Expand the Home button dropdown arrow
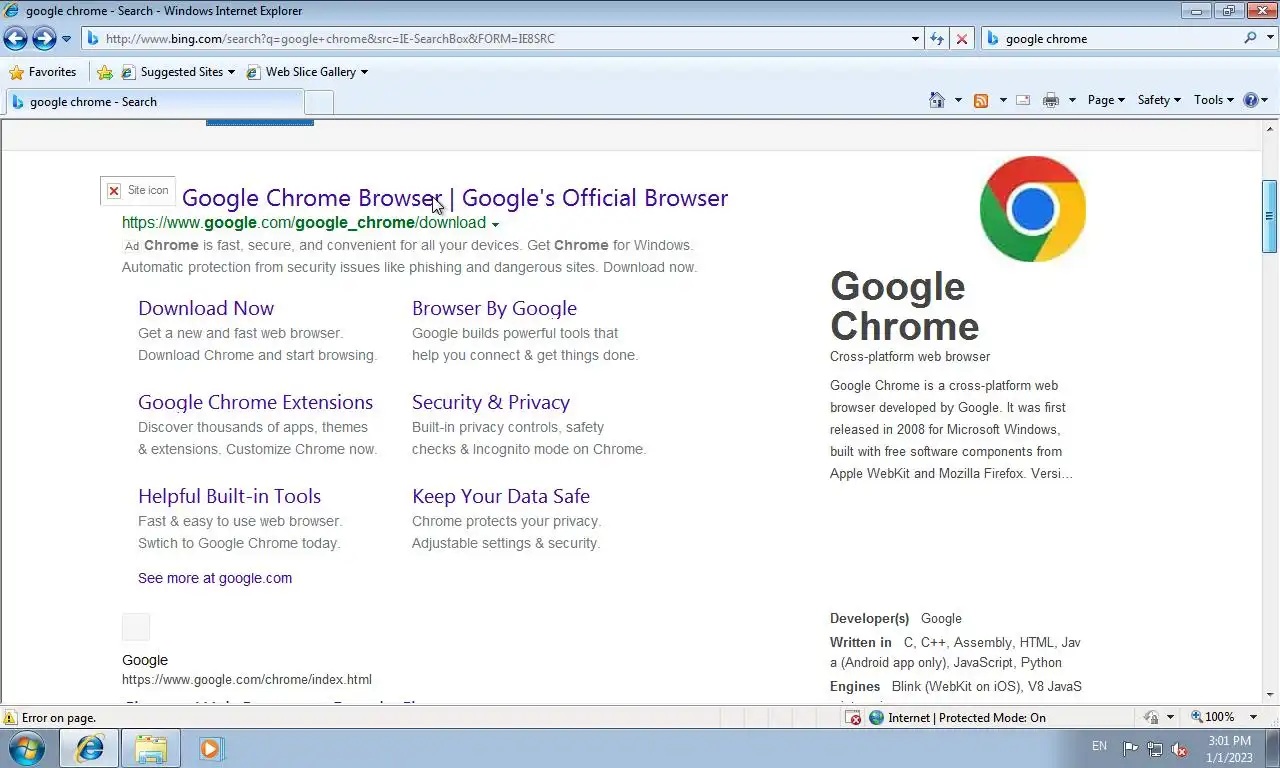Image resolution: width=1280 pixels, height=768 pixels. [x=958, y=100]
